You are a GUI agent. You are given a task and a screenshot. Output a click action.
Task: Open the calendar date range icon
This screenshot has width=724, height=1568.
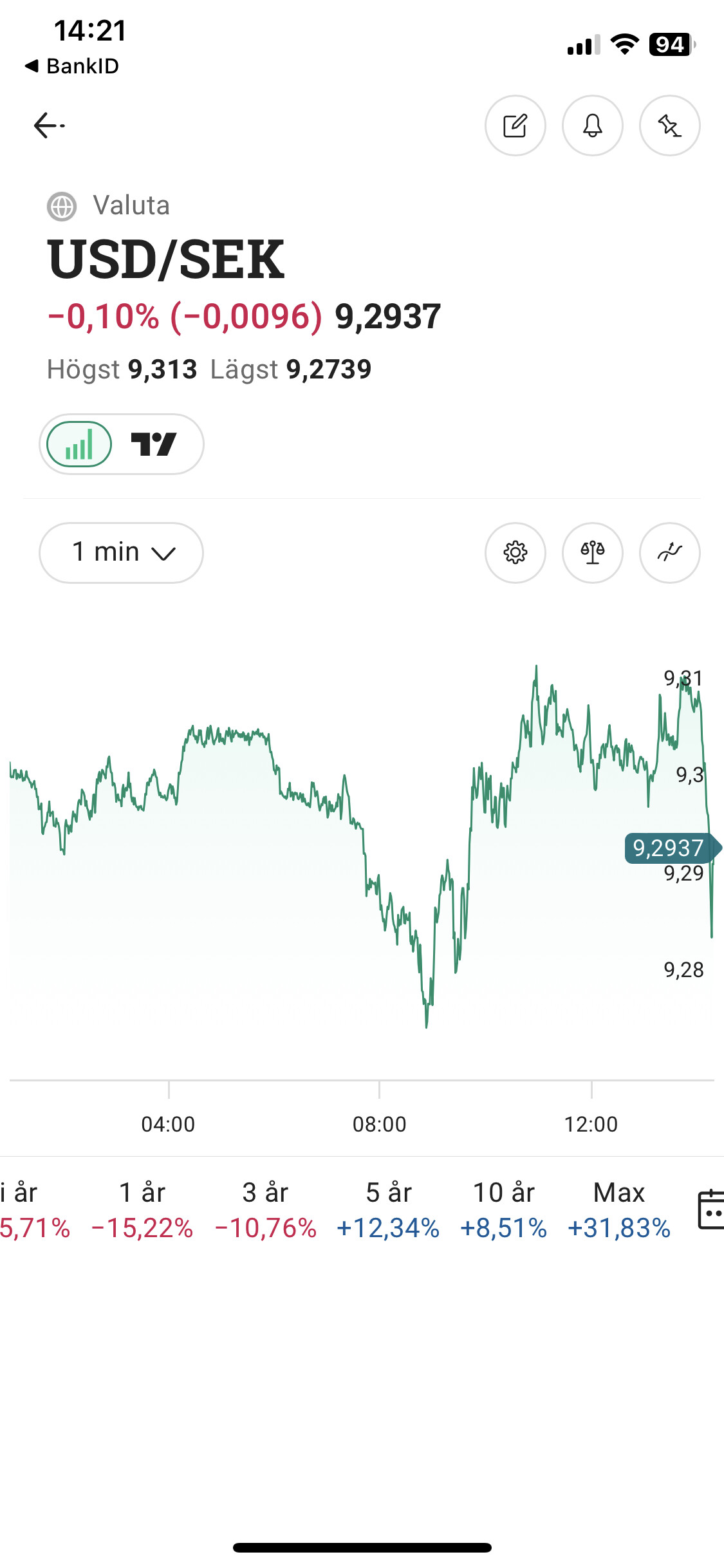pos(711,1210)
